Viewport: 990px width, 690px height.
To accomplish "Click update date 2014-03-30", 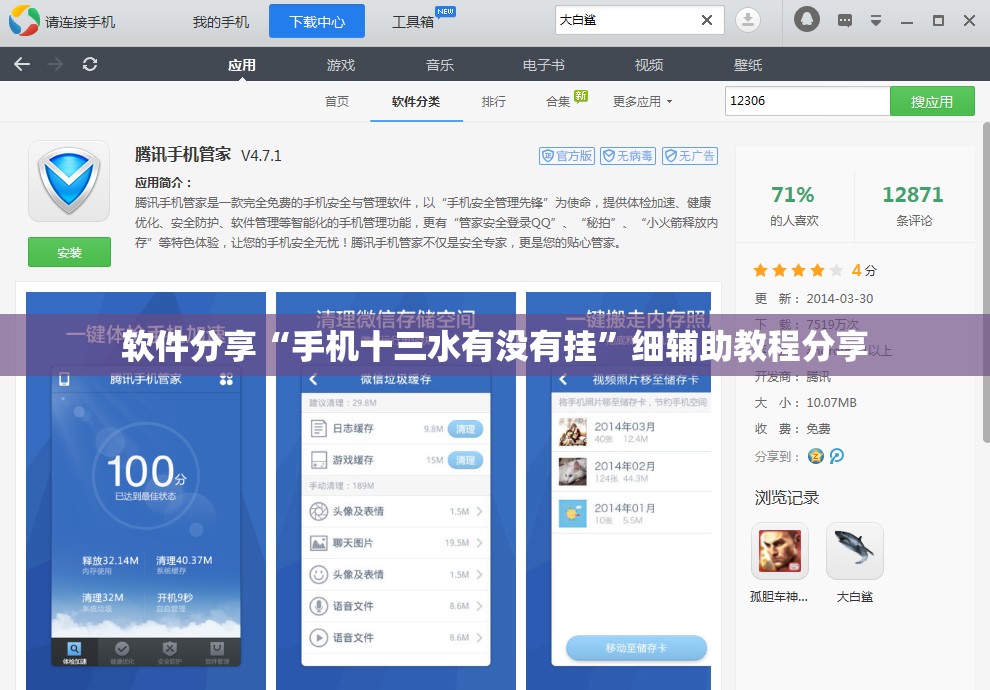I will pyautogui.click(x=840, y=299).
